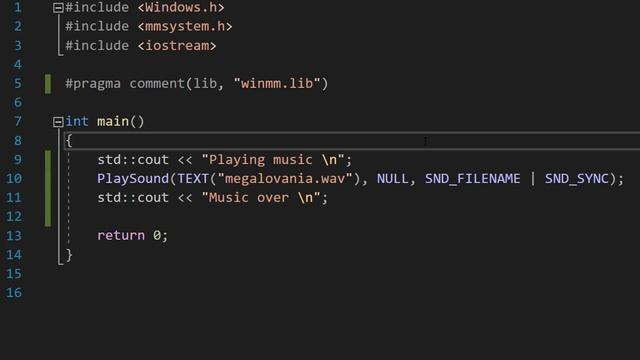640x360 pixels.
Task: Click on the TEXT macro
Action: (193, 178)
